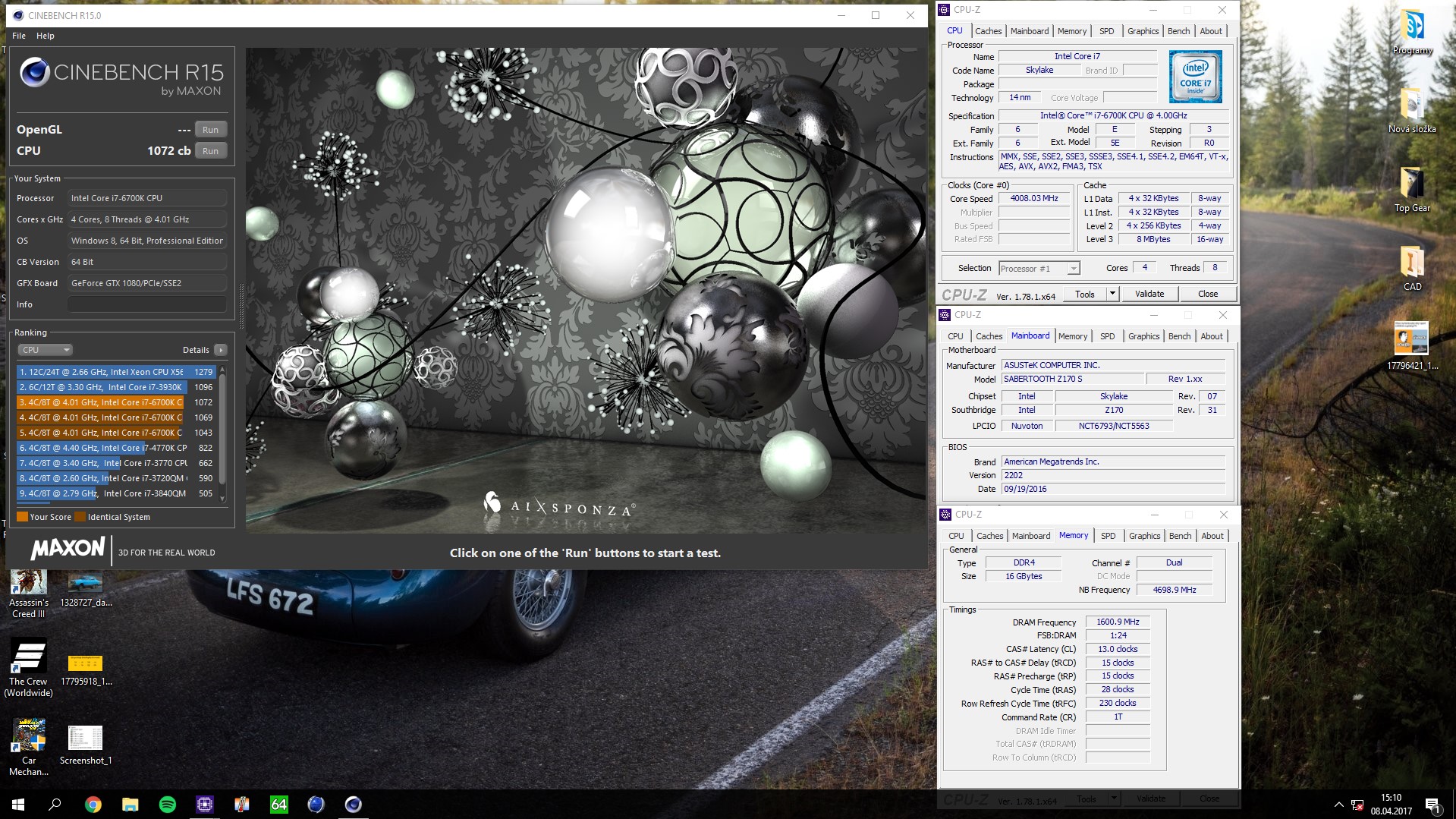Image resolution: width=1456 pixels, height=819 pixels.
Task: Click the BIOS Version 2202 field
Action: click(1113, 475)
